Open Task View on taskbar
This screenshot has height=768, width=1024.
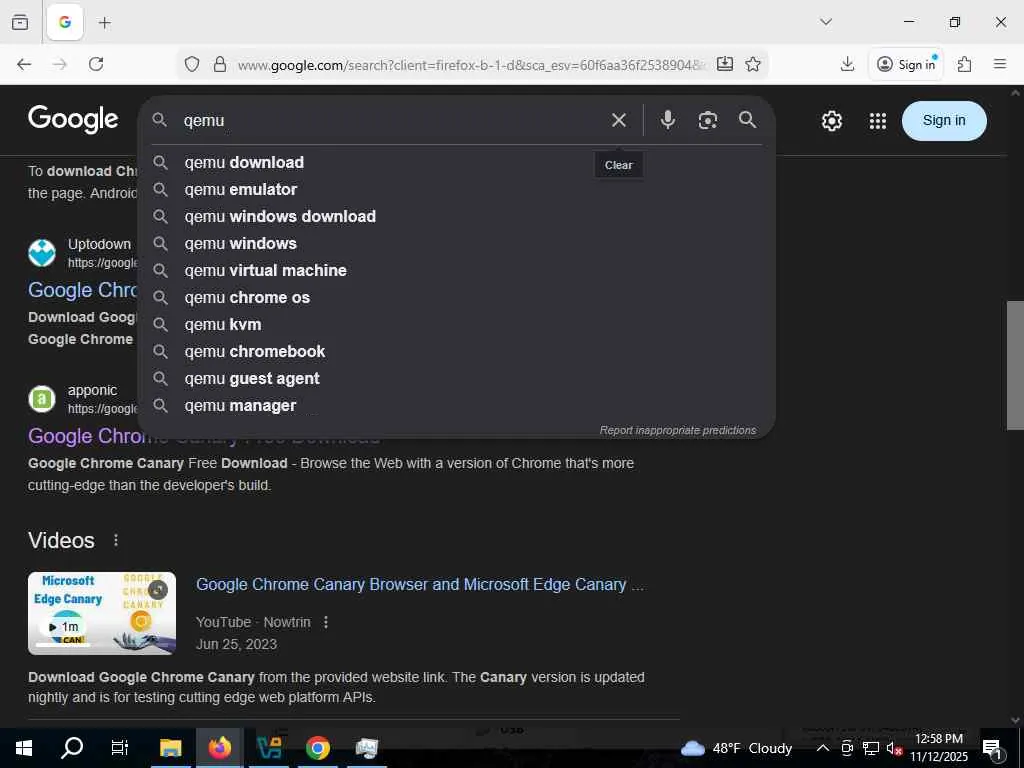coord(120,748)
